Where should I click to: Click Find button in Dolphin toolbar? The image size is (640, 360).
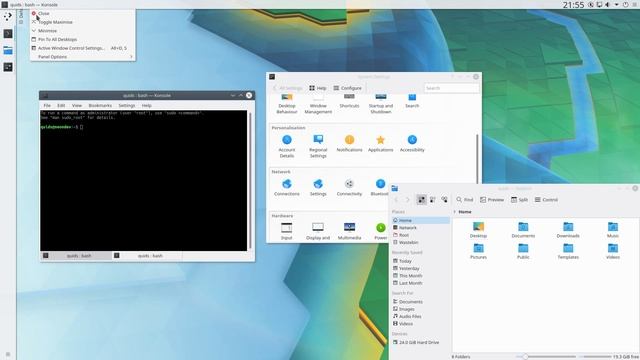(464, 200)
